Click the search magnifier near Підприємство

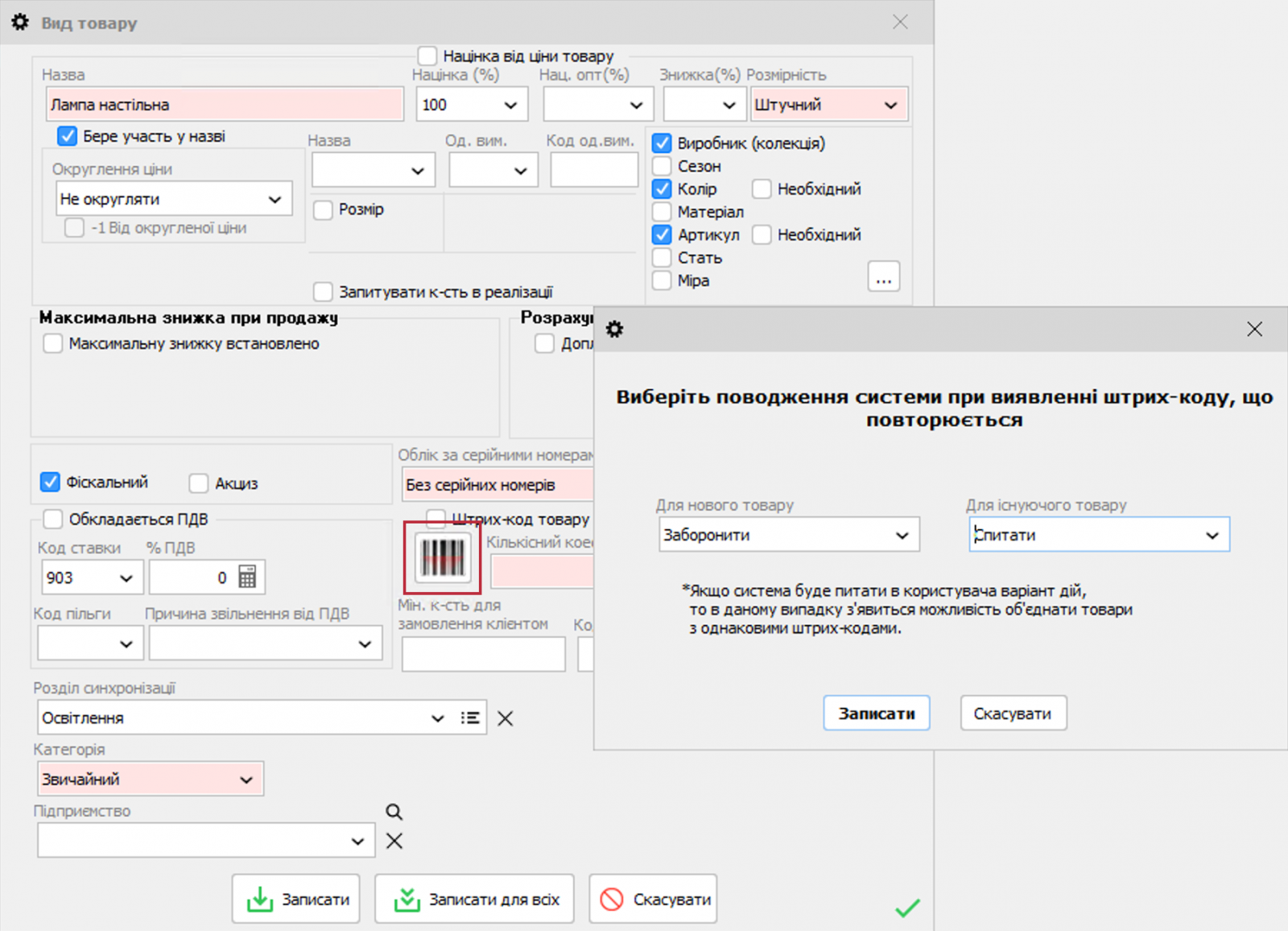coord(394,812)
